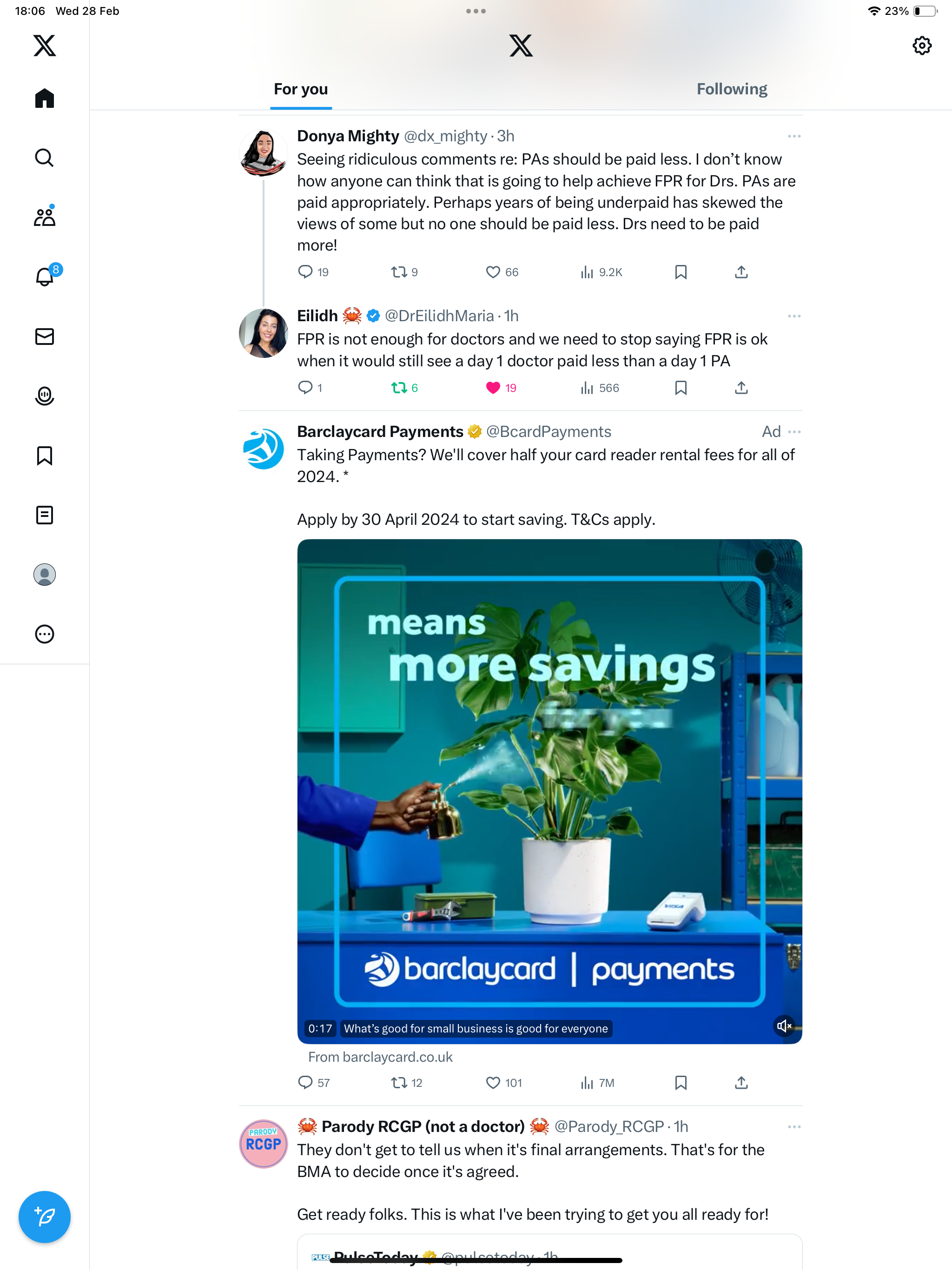This screenshot has height=1270, width=952.
Task: Open Bookmarks in the sidebar
Action: 44,455
